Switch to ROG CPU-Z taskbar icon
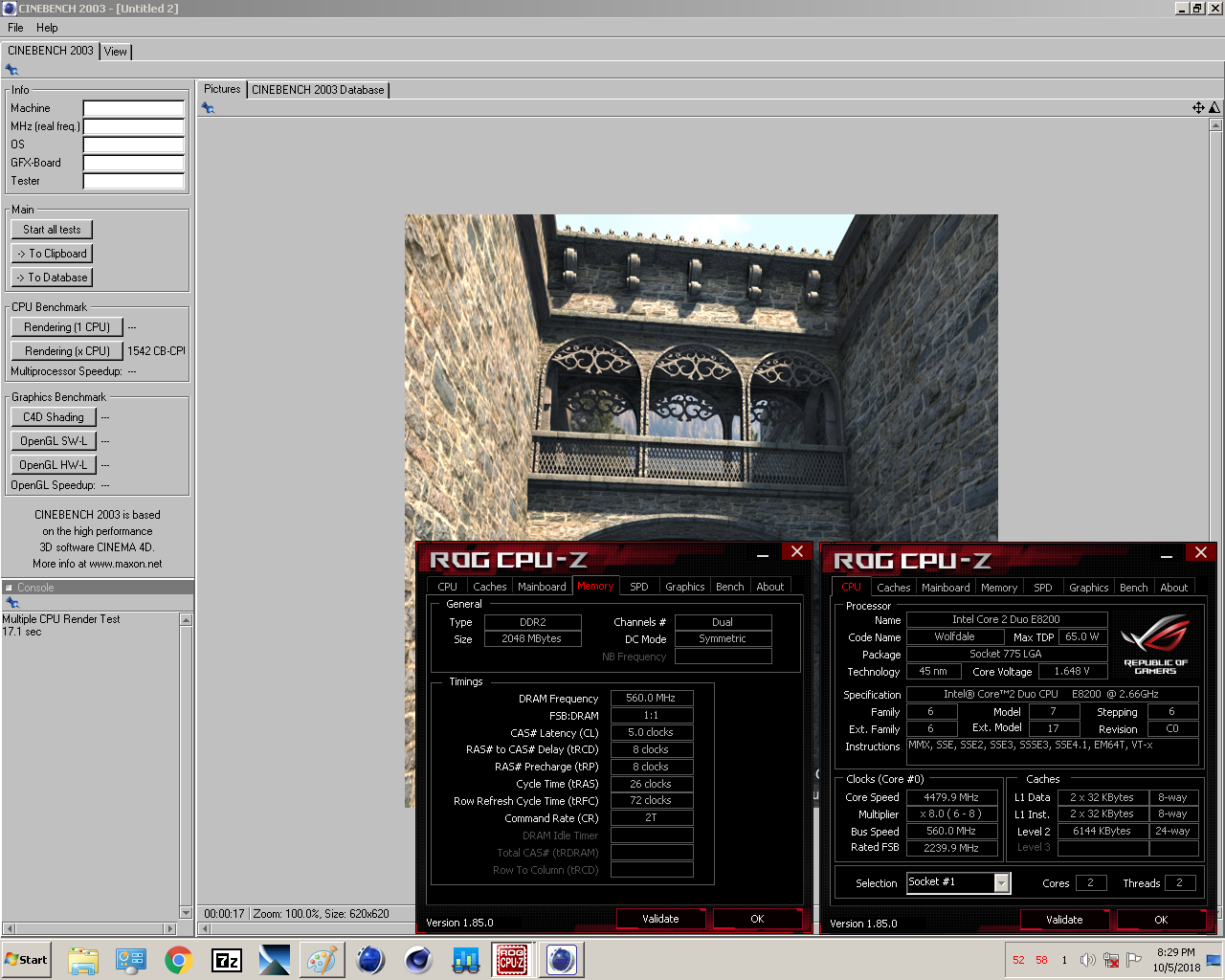Image resolution: width=1225 pixels, height=980 pixels. [511, 960]
